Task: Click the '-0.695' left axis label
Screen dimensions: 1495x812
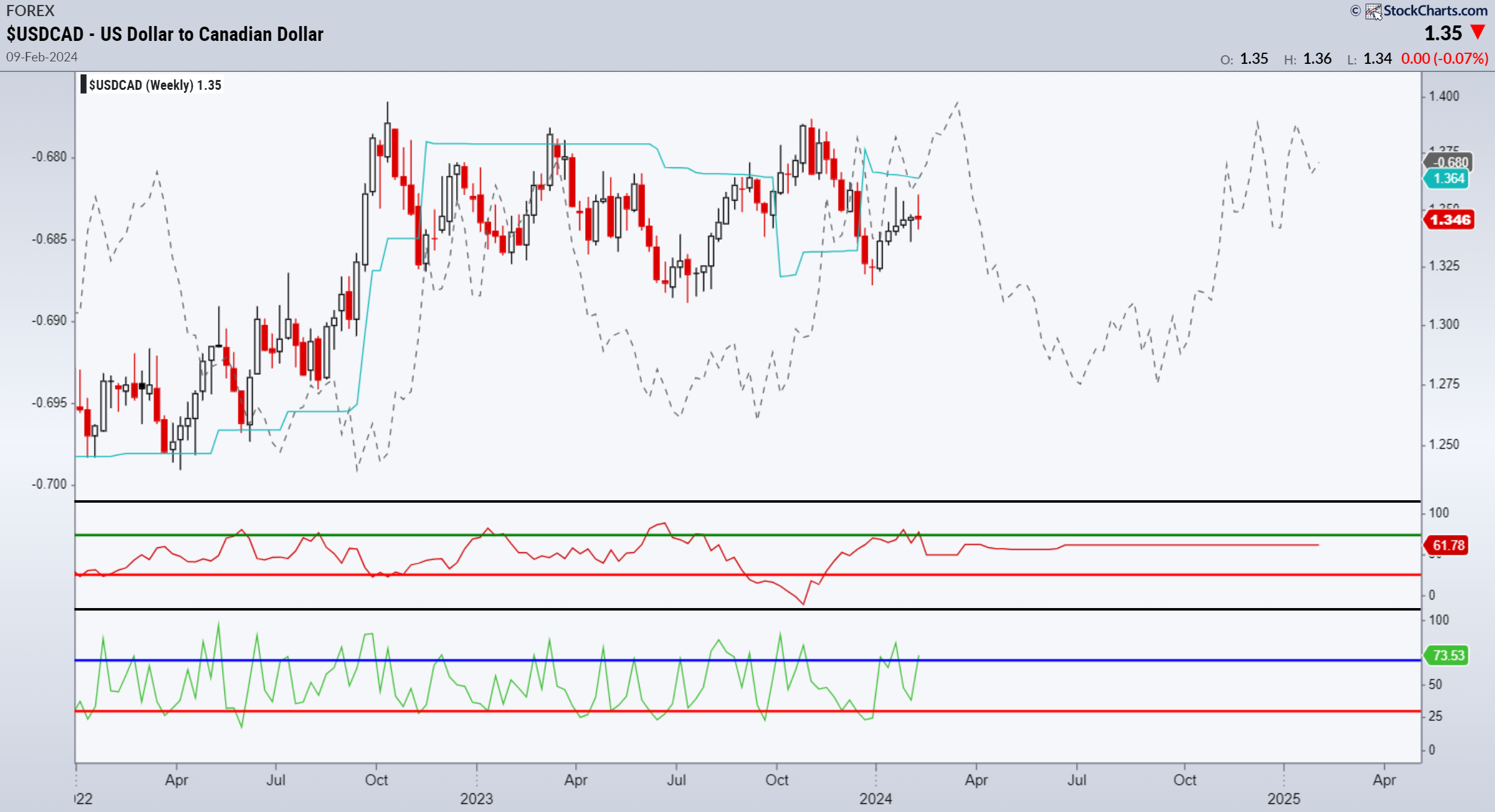Action: [49, 403]
